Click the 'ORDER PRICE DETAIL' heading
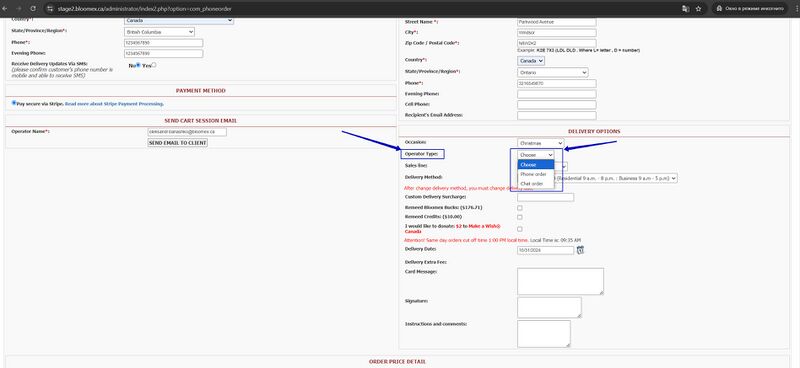 tap(397, 362)
